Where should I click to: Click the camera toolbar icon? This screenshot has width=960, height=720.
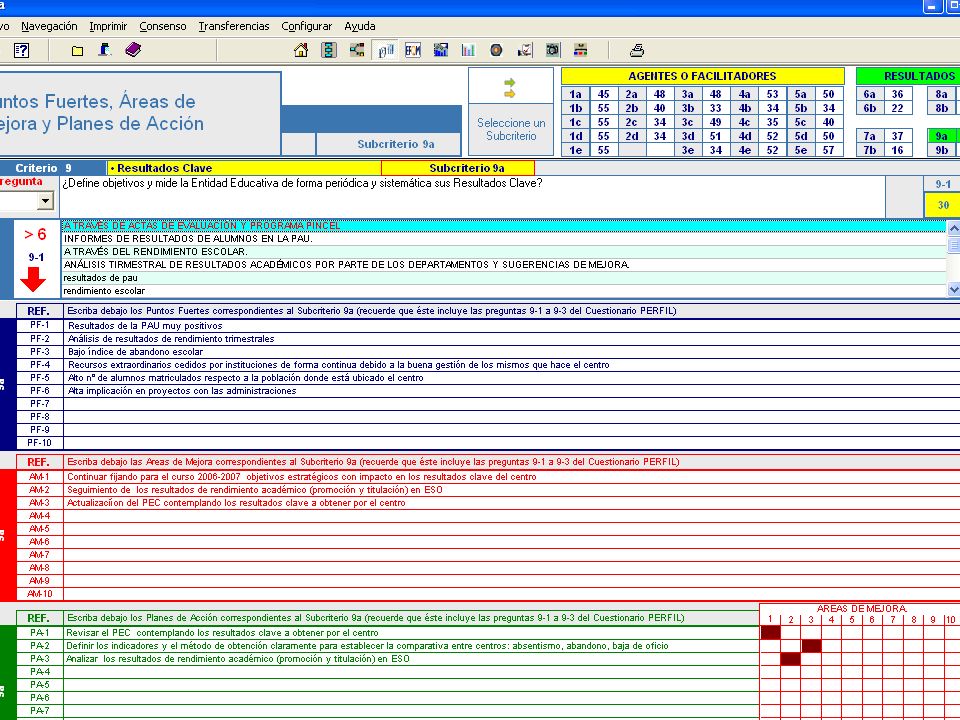pos(553,50)
